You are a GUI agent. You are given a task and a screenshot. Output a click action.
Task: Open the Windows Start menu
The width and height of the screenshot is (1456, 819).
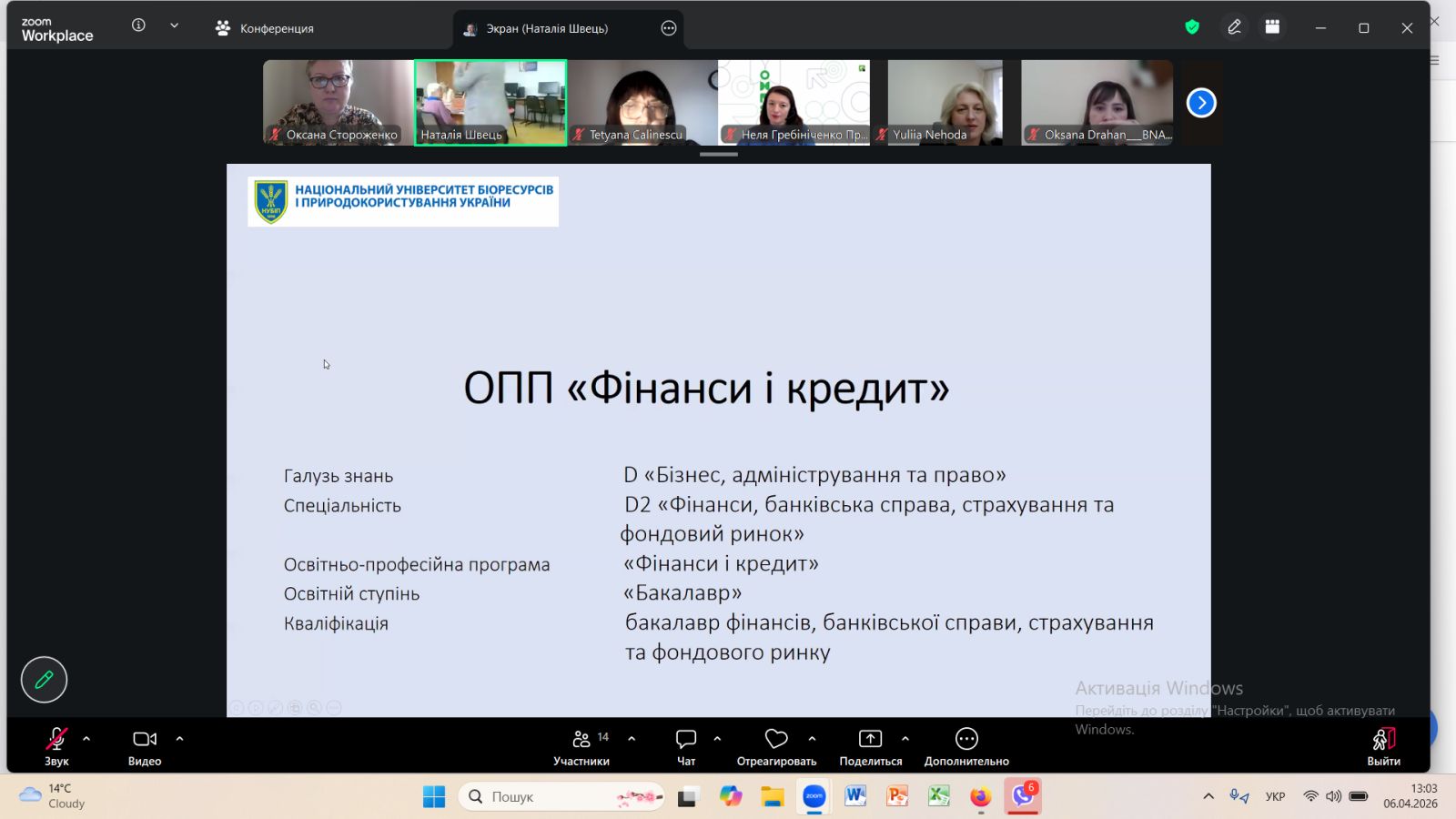(434, 797)
